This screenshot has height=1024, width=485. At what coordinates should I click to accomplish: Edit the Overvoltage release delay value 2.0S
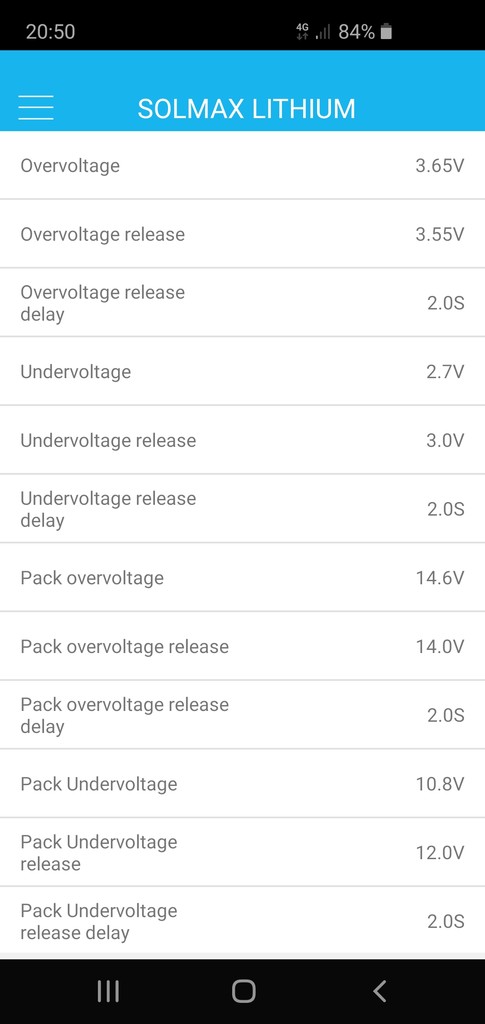[x=446, y=304]
